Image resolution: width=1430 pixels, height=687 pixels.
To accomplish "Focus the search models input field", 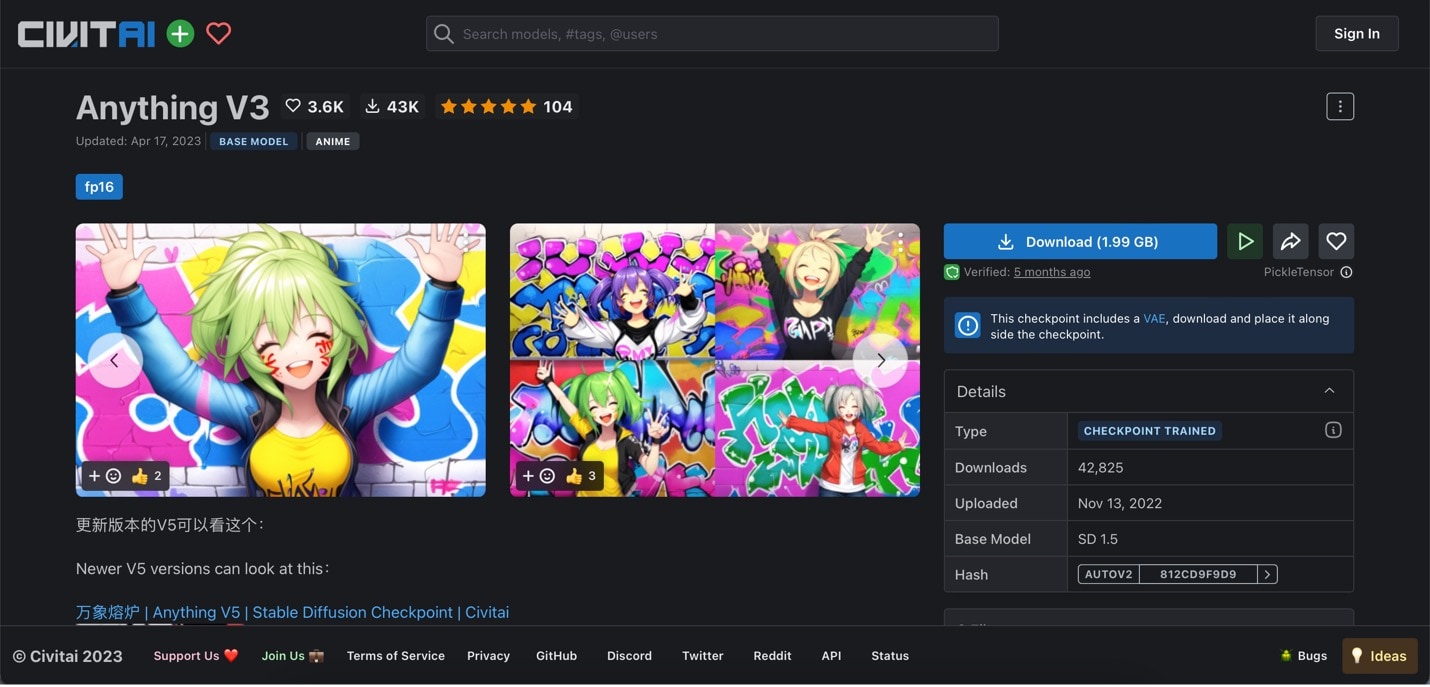I will 712,34.
